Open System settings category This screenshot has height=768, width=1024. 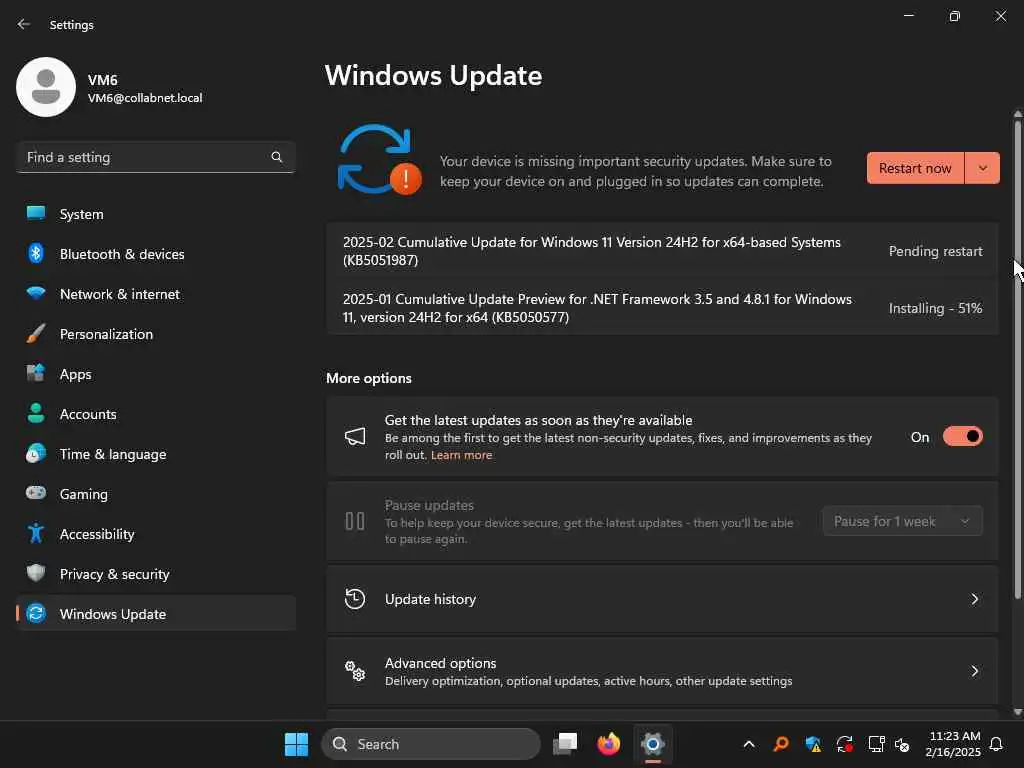coord(155,214)
